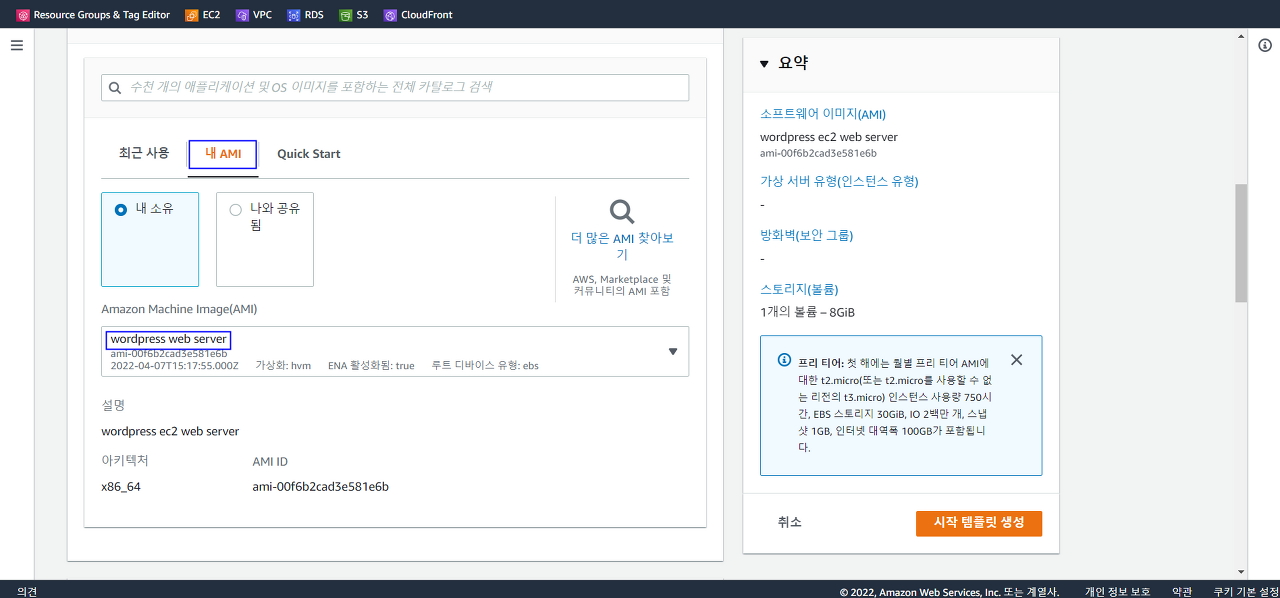Viewport: 1280px width, 598px height.
Task: Click the page vertical scrollbar thumb
Action: click(1241, 243)
